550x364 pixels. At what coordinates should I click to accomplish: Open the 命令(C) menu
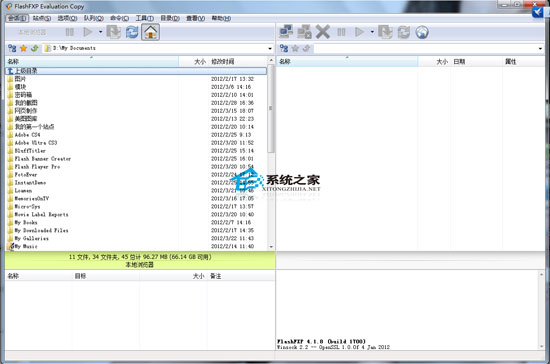119,18
